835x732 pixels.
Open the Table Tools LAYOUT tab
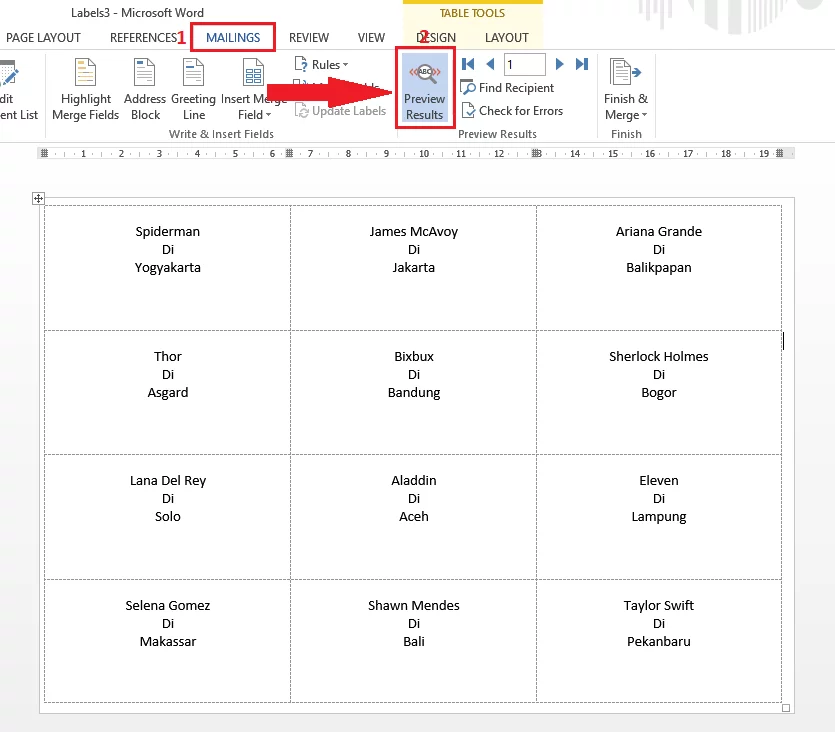pyautogui.click(x=506, y=37)
